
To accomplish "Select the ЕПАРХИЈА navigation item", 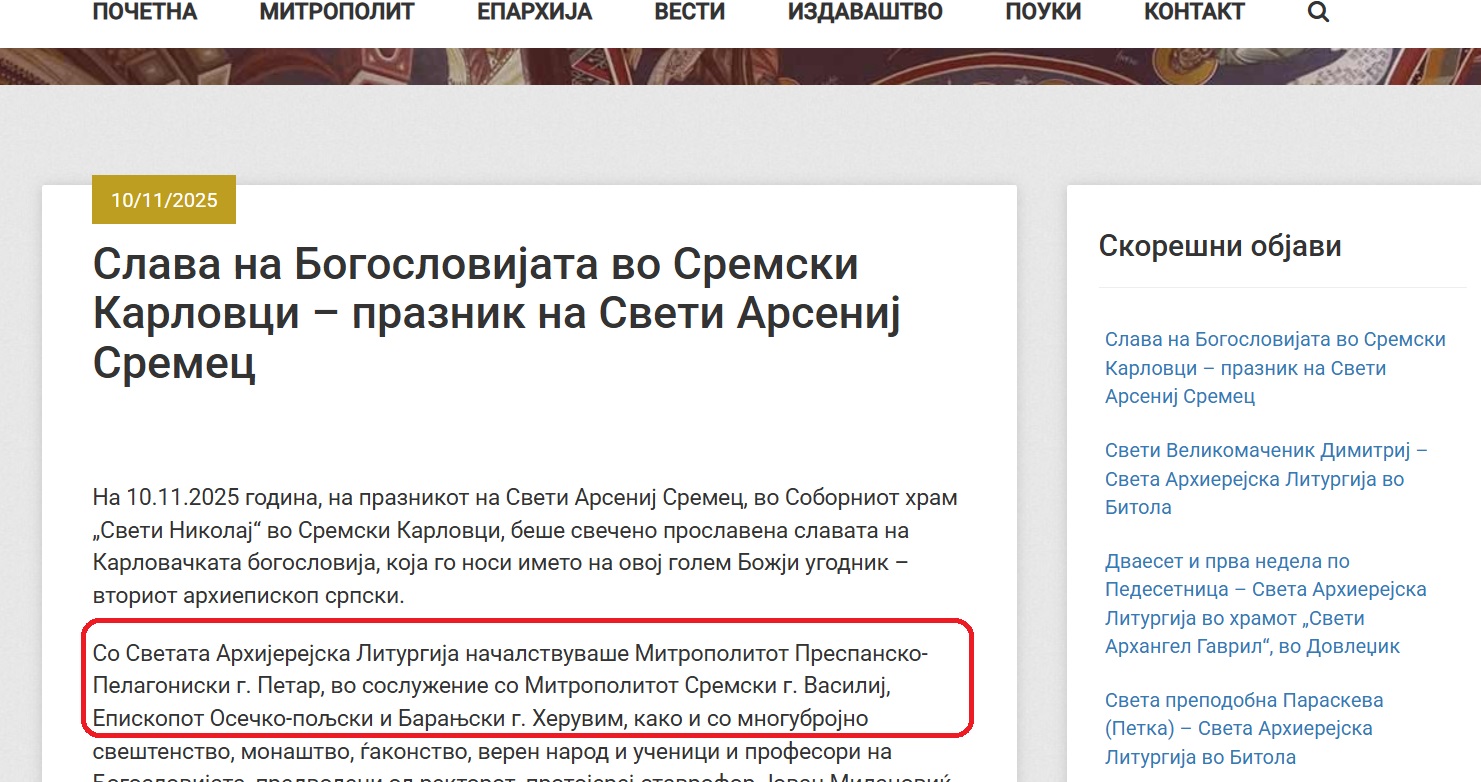I will pos(534,13).
